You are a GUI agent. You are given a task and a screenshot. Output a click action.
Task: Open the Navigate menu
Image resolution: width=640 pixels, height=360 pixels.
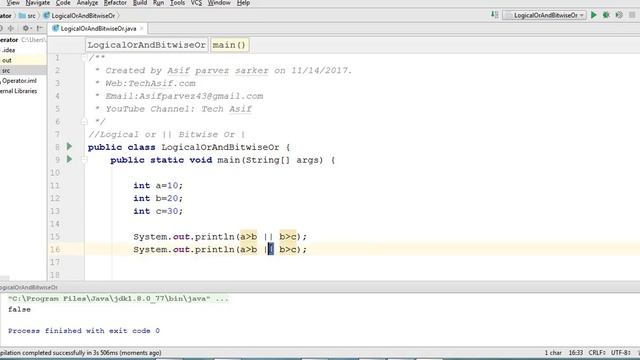[x=37, y=3]
